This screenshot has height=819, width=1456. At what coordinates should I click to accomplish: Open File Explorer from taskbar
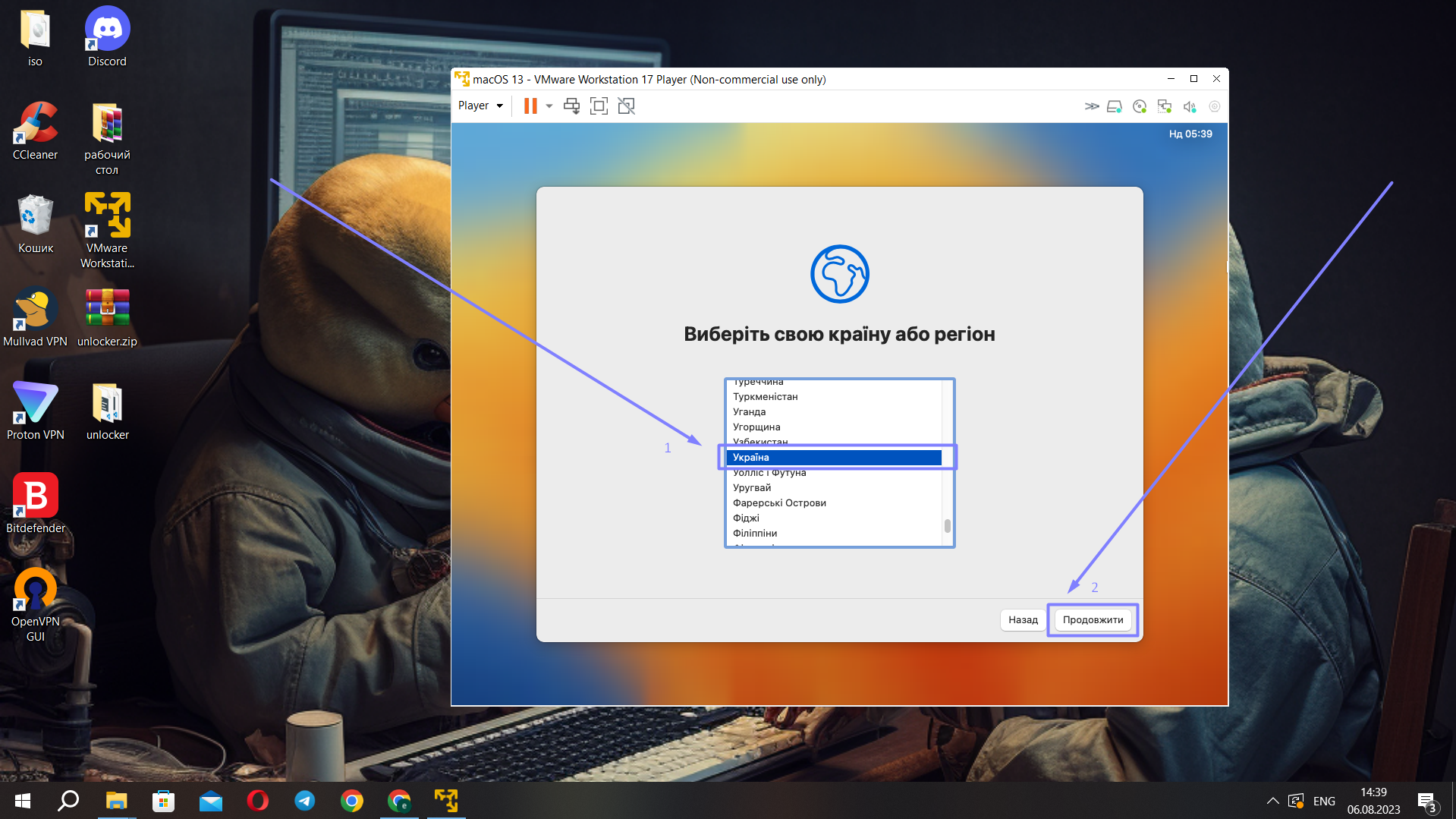116,801
